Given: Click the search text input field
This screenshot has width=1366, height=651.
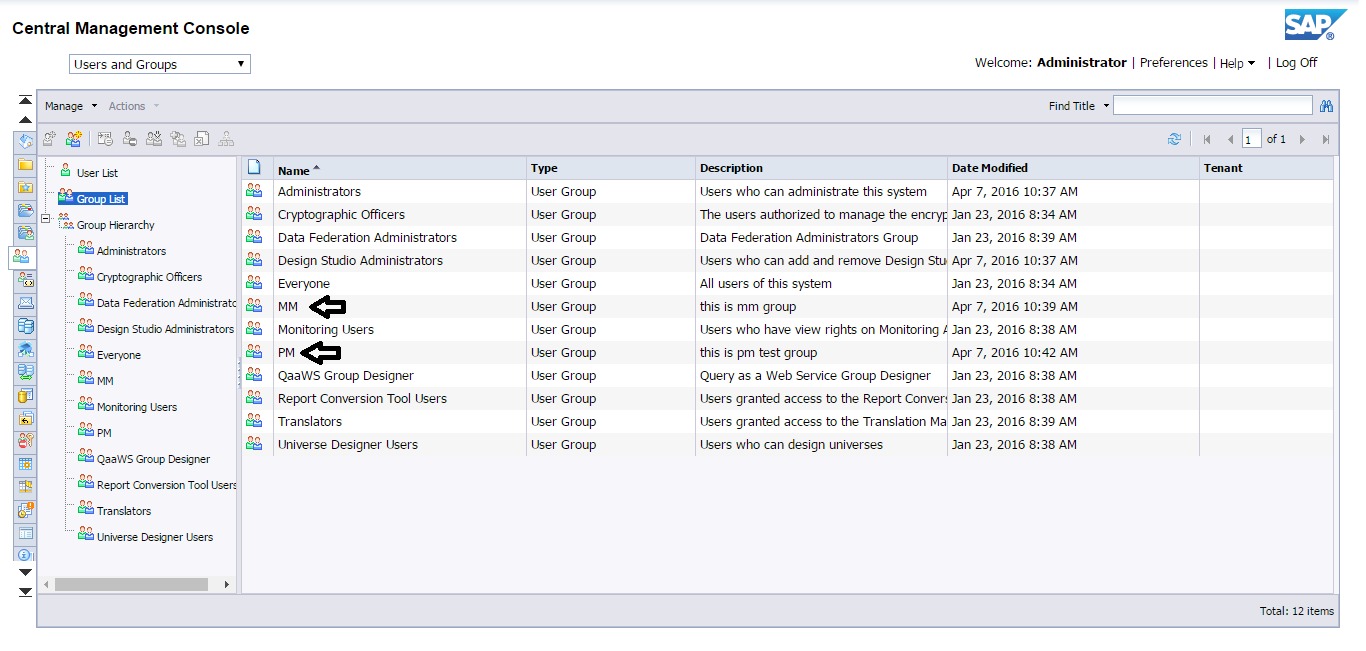Looking at the screenshot, I should click(1212, 105).
